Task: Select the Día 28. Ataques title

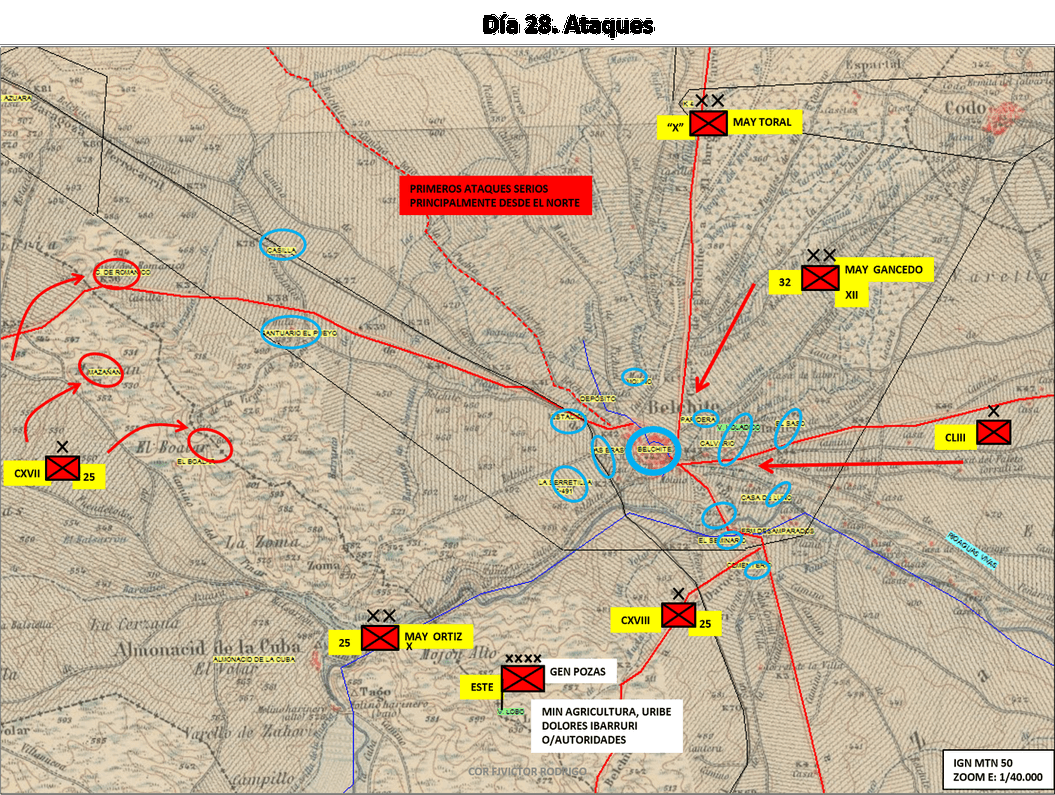Action: 568,25
